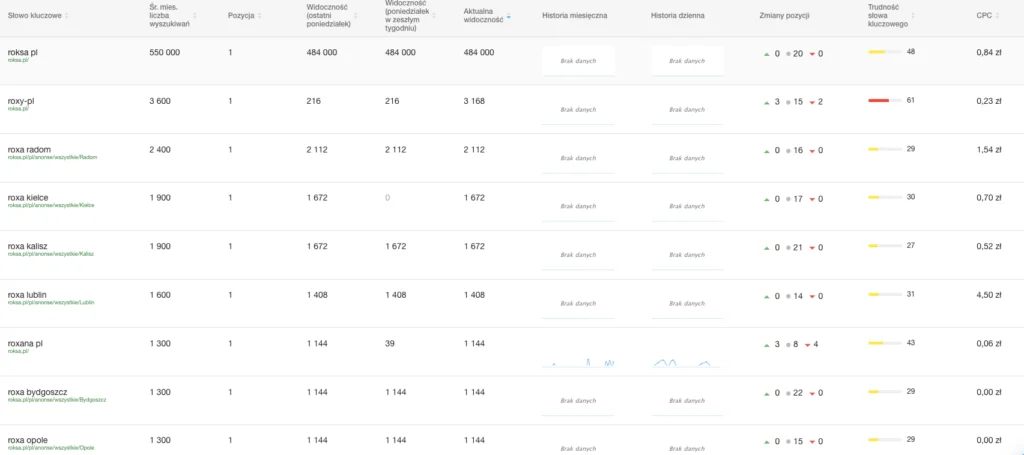Image resolution: width=1024 pixels, height=455 pixels.
Task: Select the Historia dzienna column header
Action: tap(677, 16)
